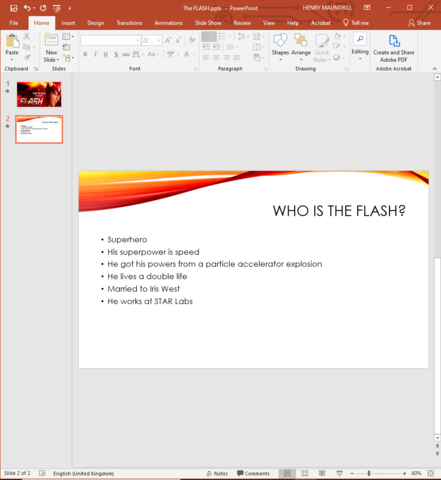Go to the Transitions tab
This screenshot has width=441, height=480.
click(x=129, y=23)
